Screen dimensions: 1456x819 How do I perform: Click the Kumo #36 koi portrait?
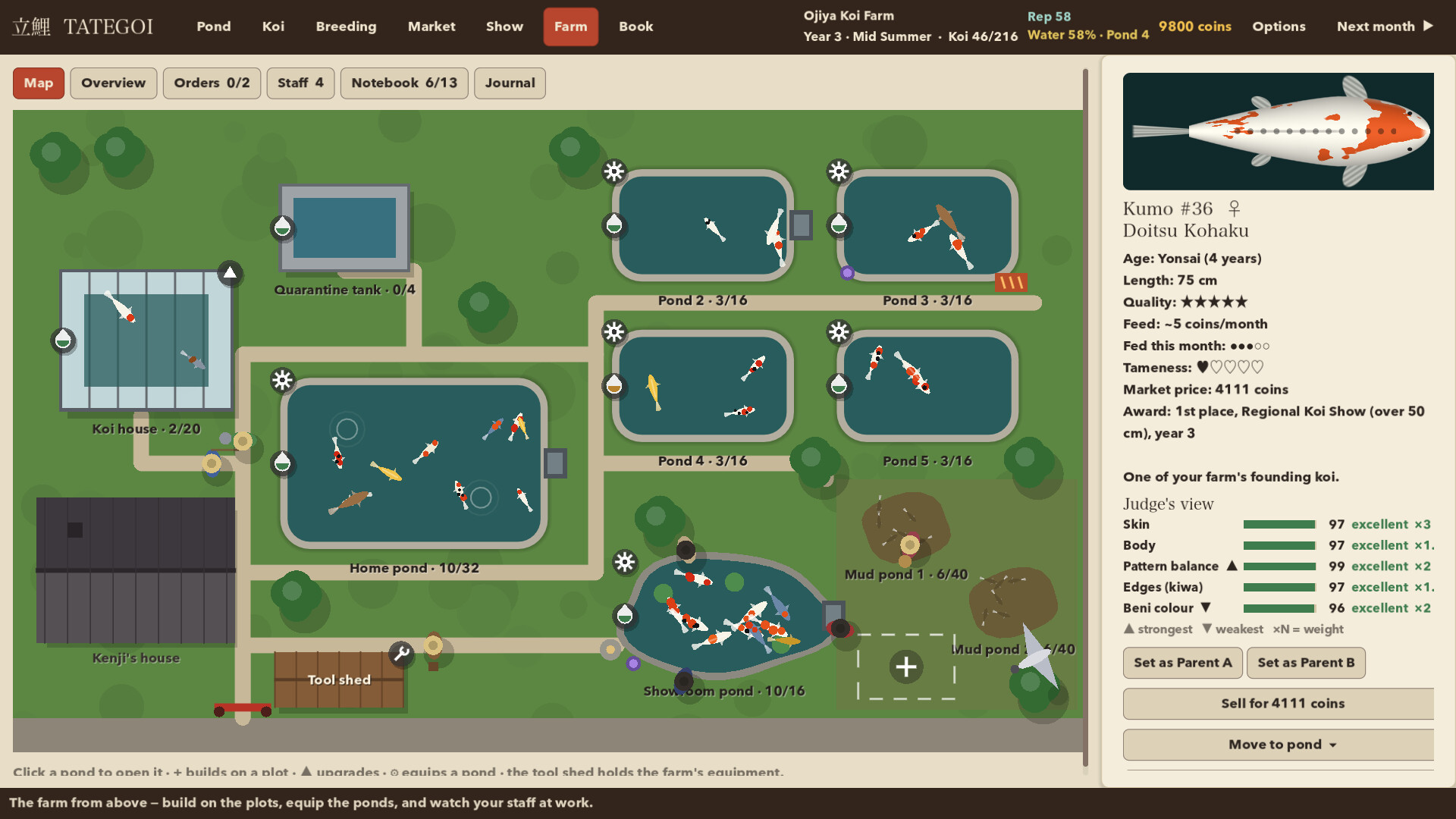point(1278,131)
